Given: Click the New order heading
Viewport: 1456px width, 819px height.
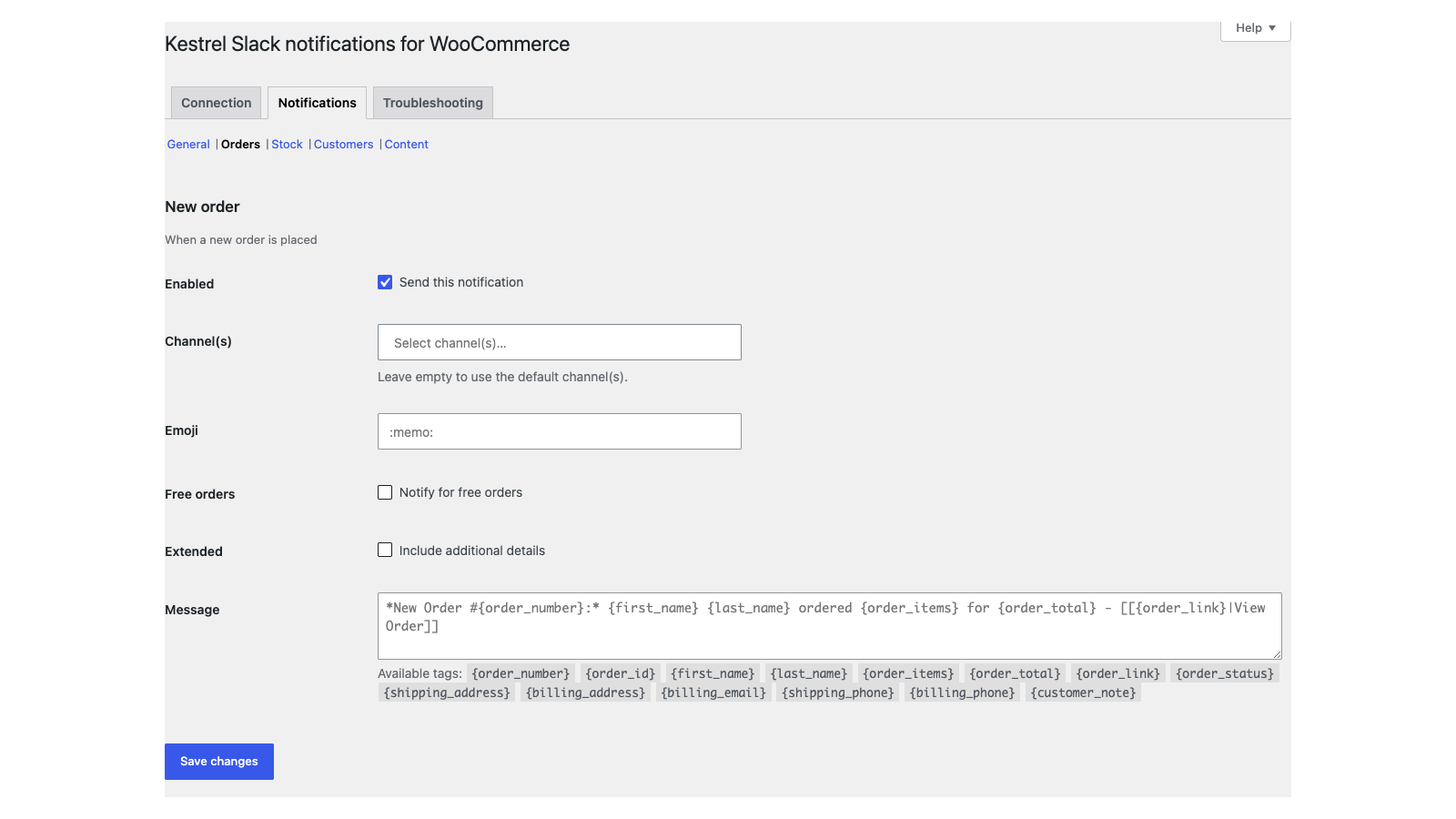Looking at the screenshot, I should pos(202,207).
